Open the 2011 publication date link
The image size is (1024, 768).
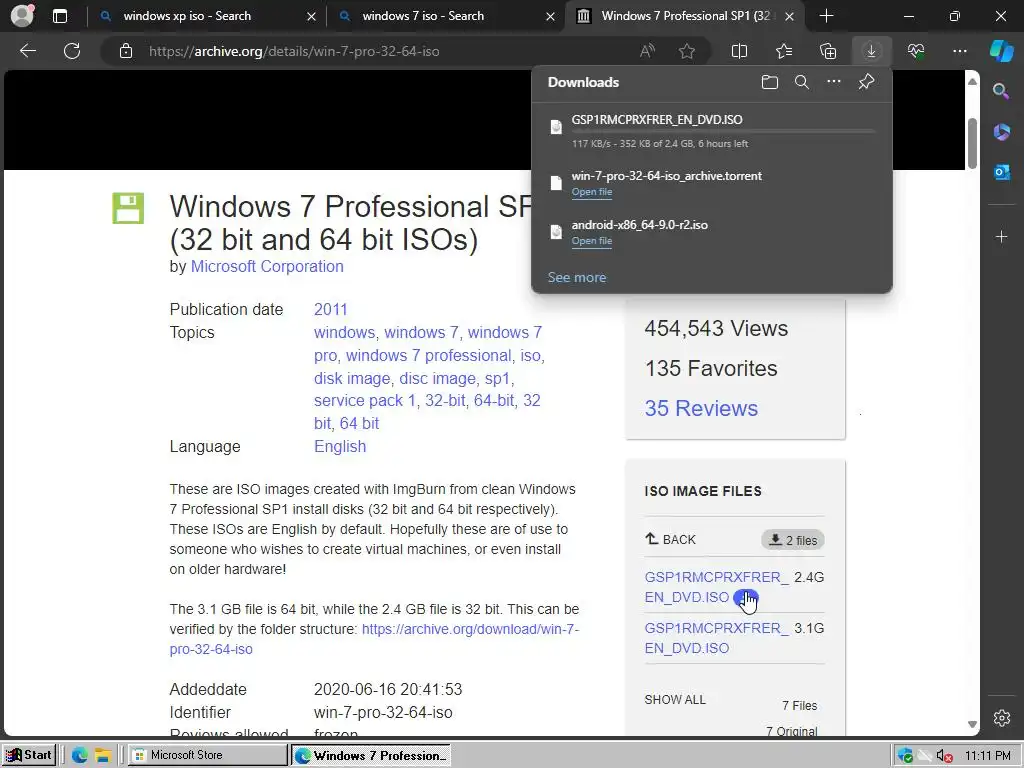tap(330, 310)
